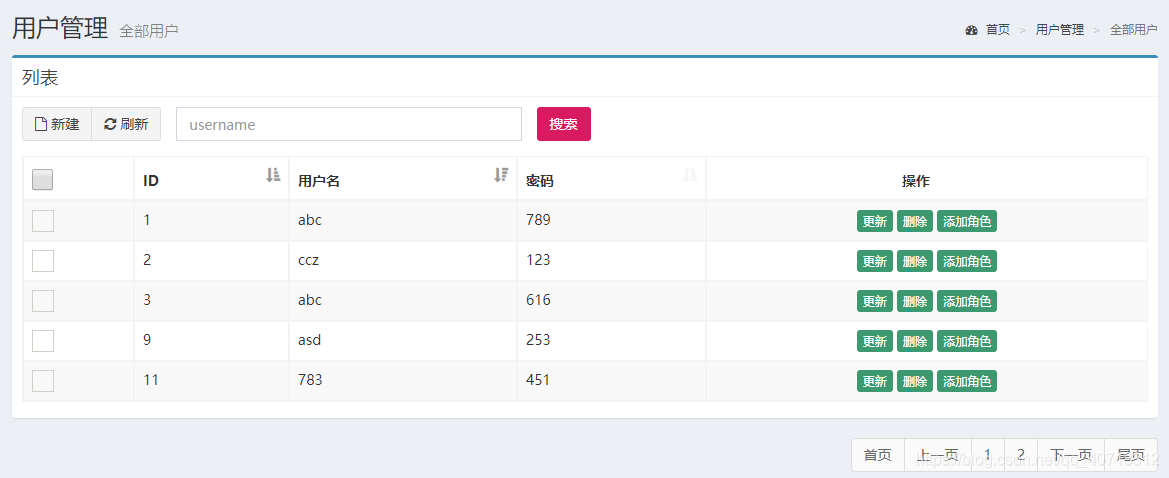The image size is (1169, 478).
Task: Go to 下一页 next page
Action: [x=1071, y=455]
